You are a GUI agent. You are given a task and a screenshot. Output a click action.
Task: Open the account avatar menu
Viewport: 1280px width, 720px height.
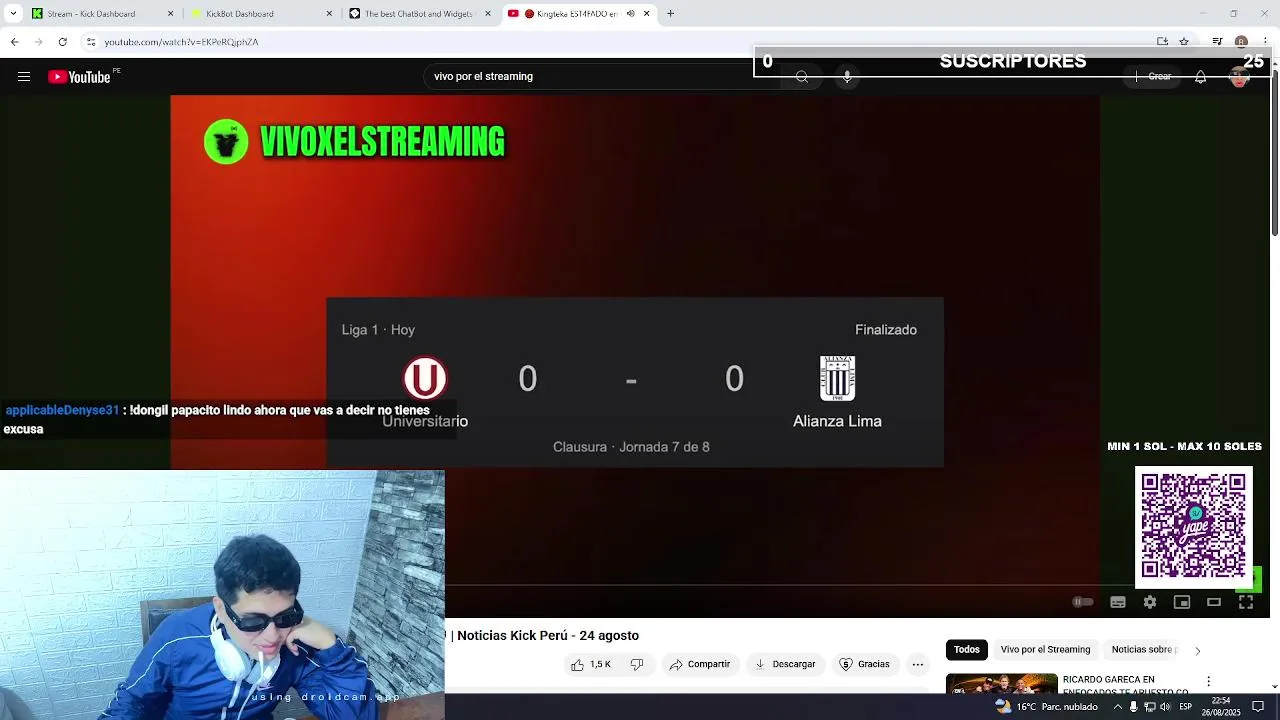(x=1239, y=77)
